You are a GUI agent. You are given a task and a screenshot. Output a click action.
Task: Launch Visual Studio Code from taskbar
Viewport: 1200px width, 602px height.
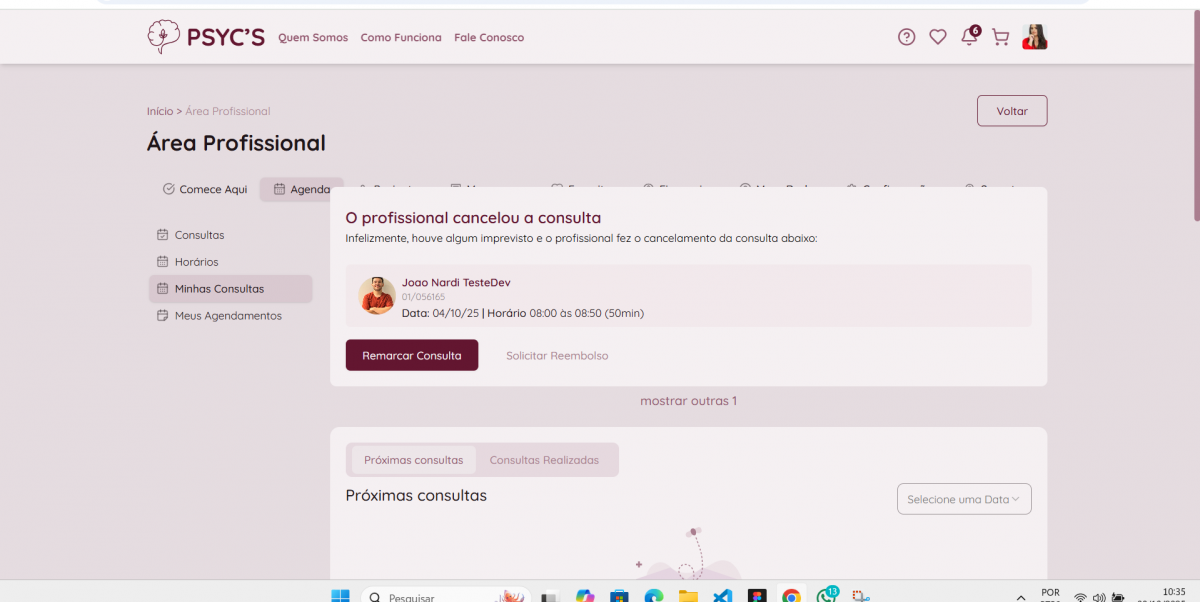(722, 596)
